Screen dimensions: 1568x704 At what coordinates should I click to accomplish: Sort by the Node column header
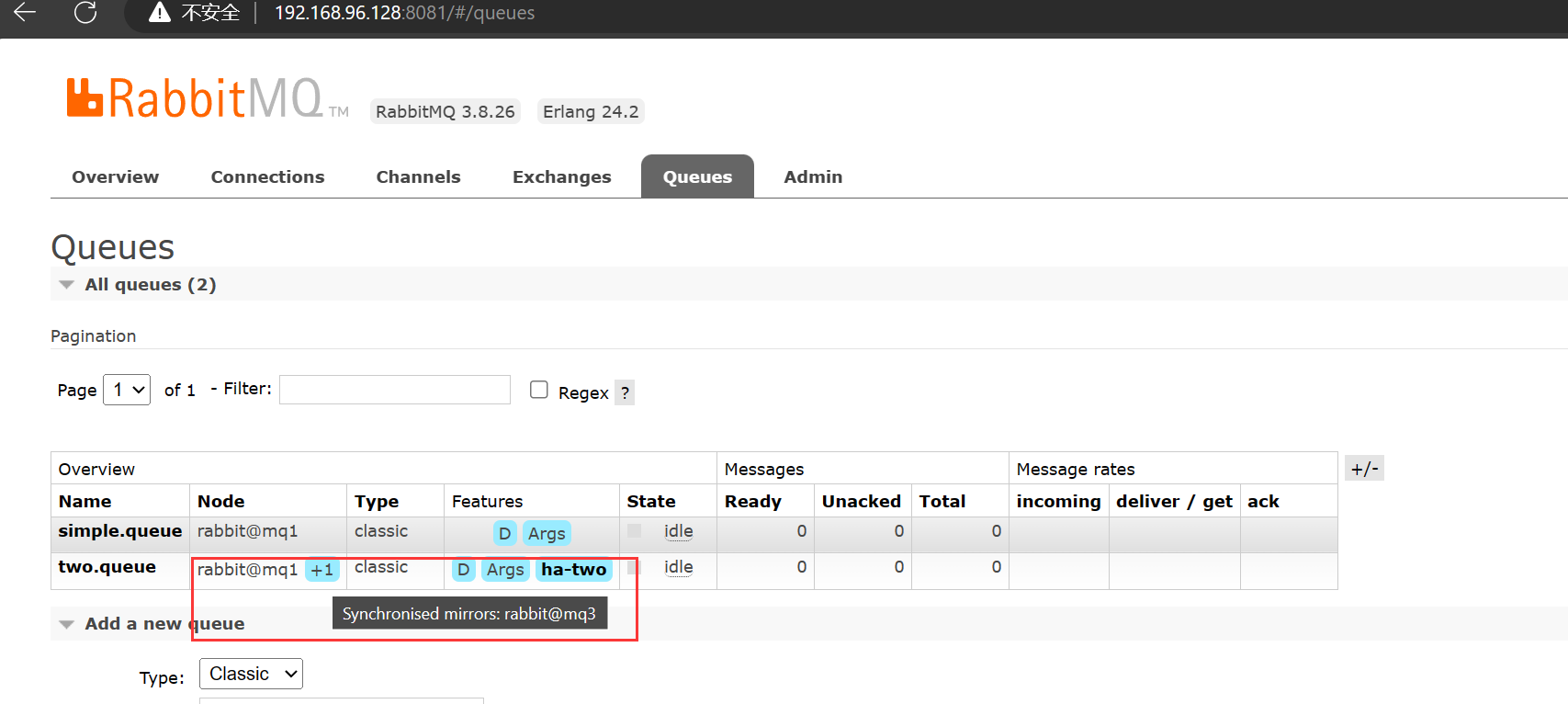[x=220, y=501]
